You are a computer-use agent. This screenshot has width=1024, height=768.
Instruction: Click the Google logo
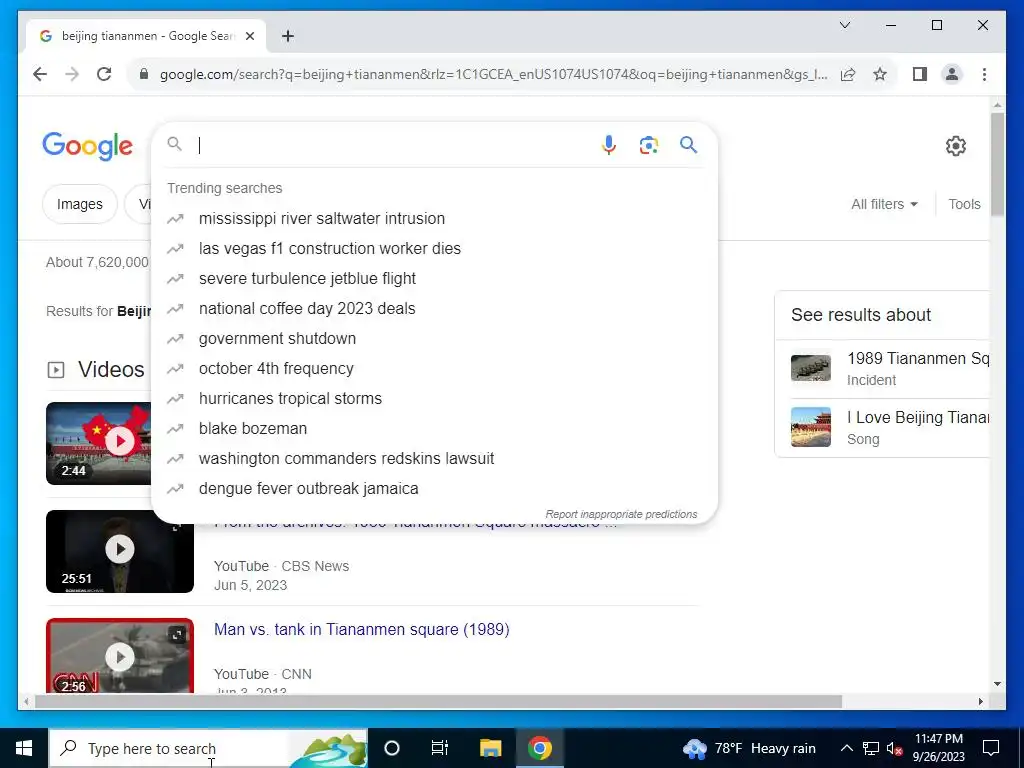tap(88, 146)
